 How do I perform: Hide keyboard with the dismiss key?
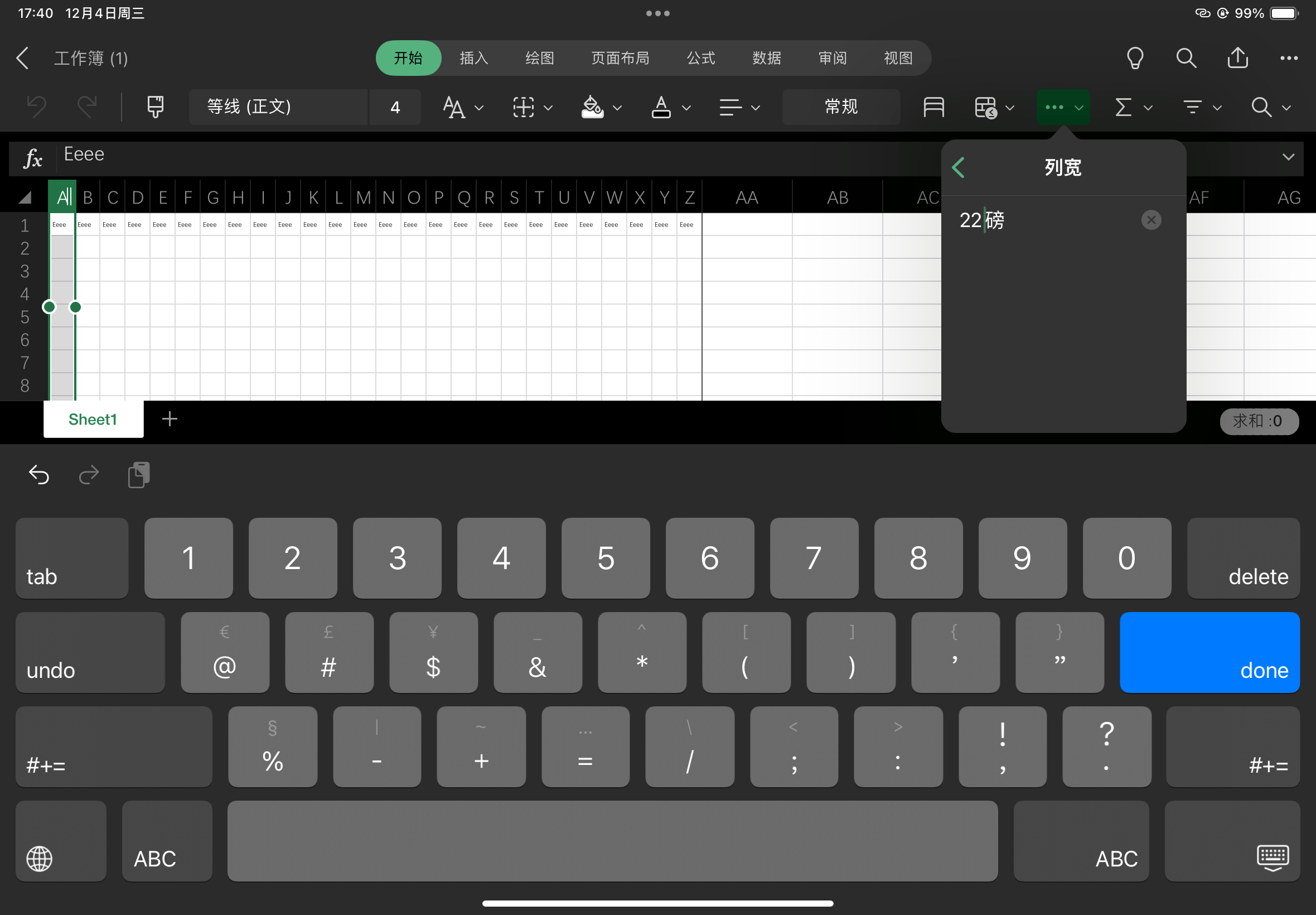point(1273,858)
